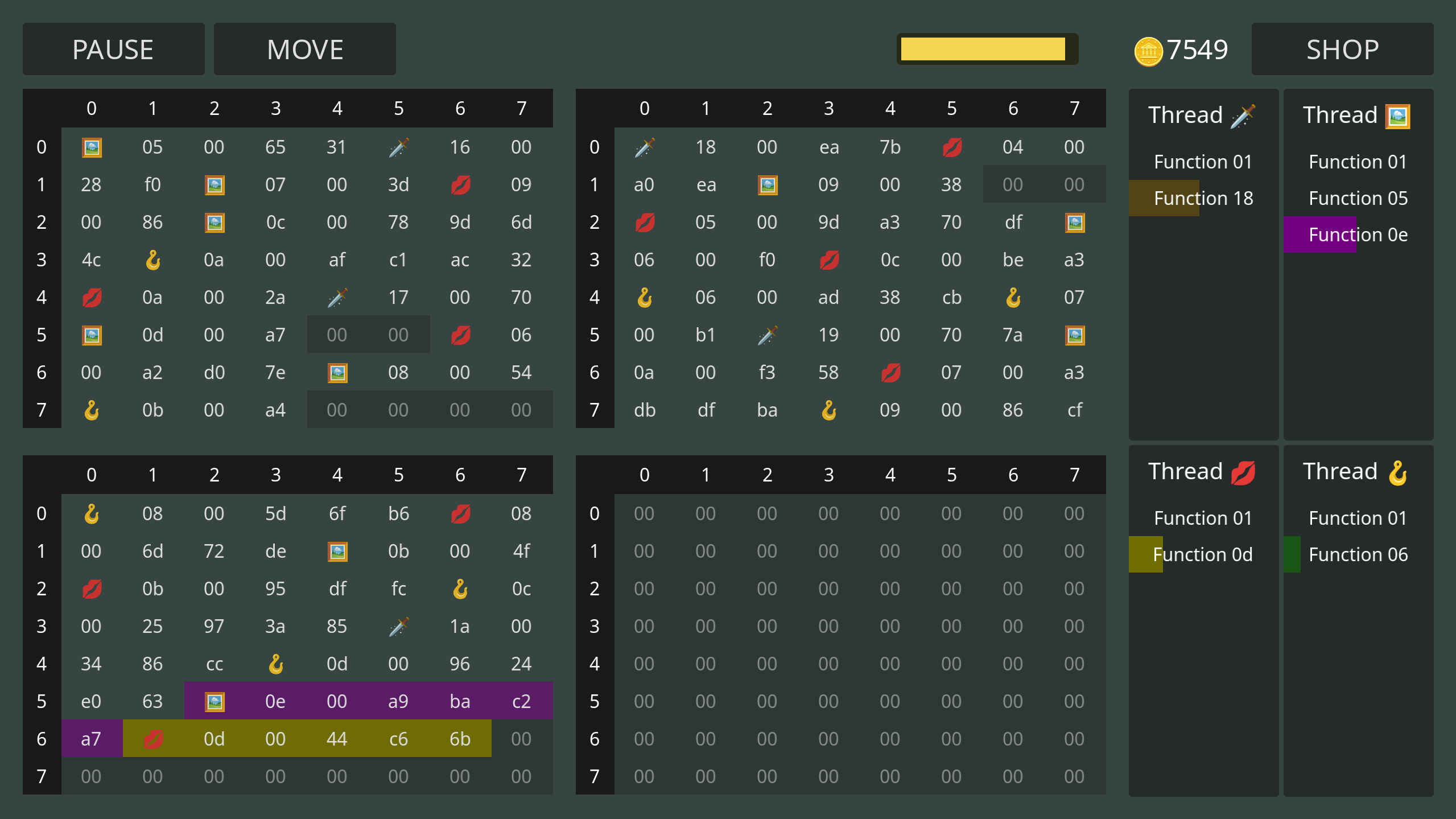This screenshot has width=1456, height=819.
Task: Click the picture frame icon in the Thread header
Action: point(1397,116)
